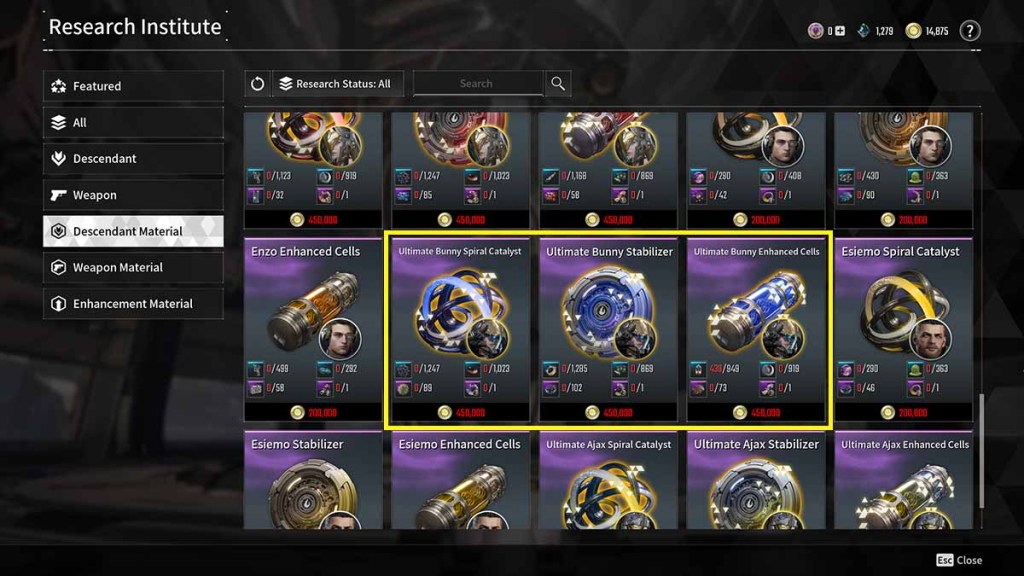Focus the Search text field
The image size is (1024, 576).
click(477, 84)
